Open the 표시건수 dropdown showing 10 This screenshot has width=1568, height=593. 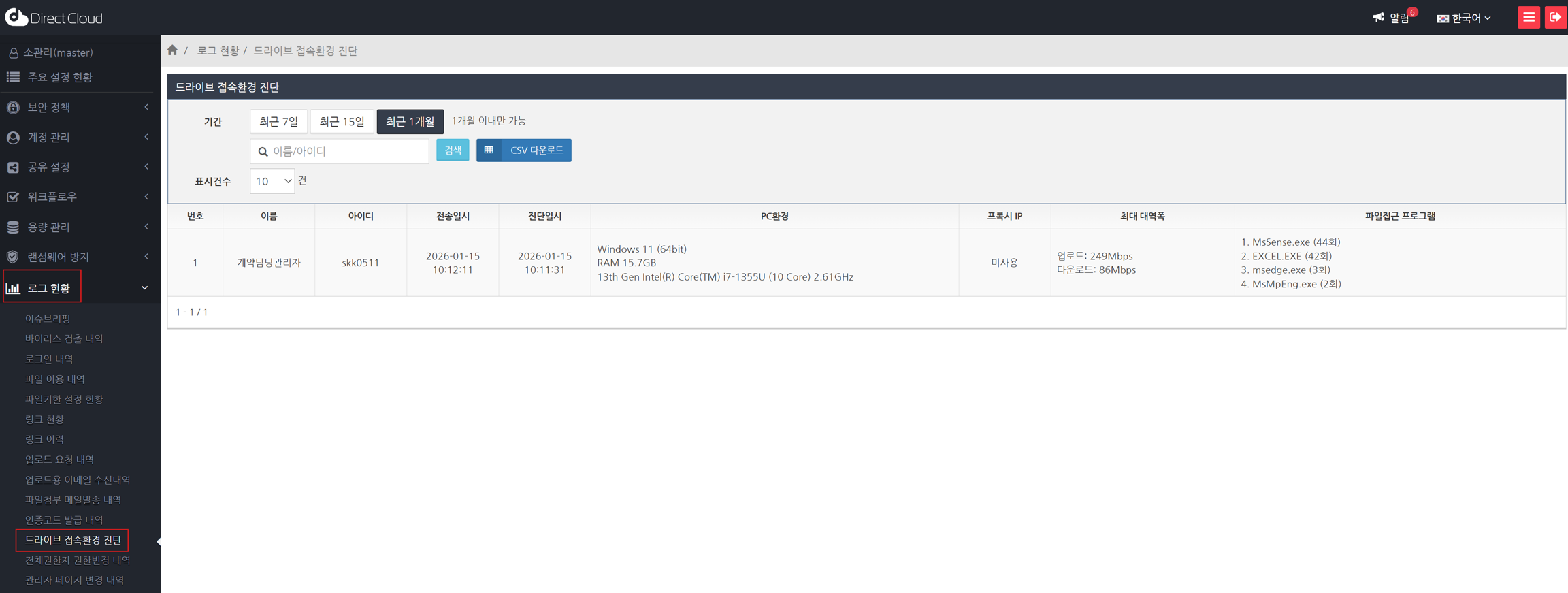[272, 181]
